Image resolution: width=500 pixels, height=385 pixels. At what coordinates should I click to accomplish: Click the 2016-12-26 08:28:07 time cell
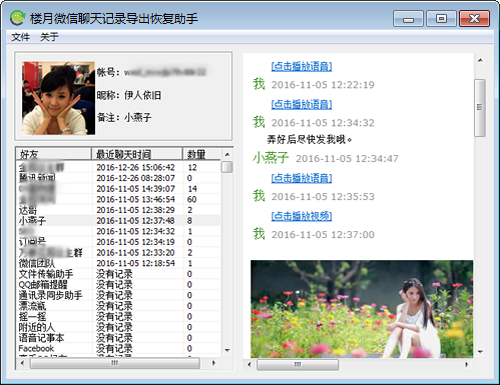(136, 178)
